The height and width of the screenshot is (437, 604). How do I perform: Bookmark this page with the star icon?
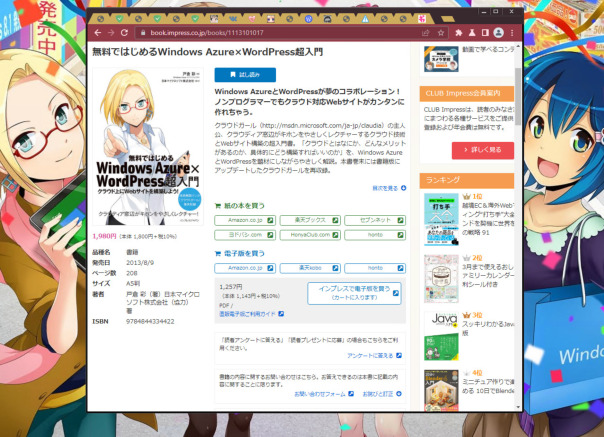[x=441, y=33]
